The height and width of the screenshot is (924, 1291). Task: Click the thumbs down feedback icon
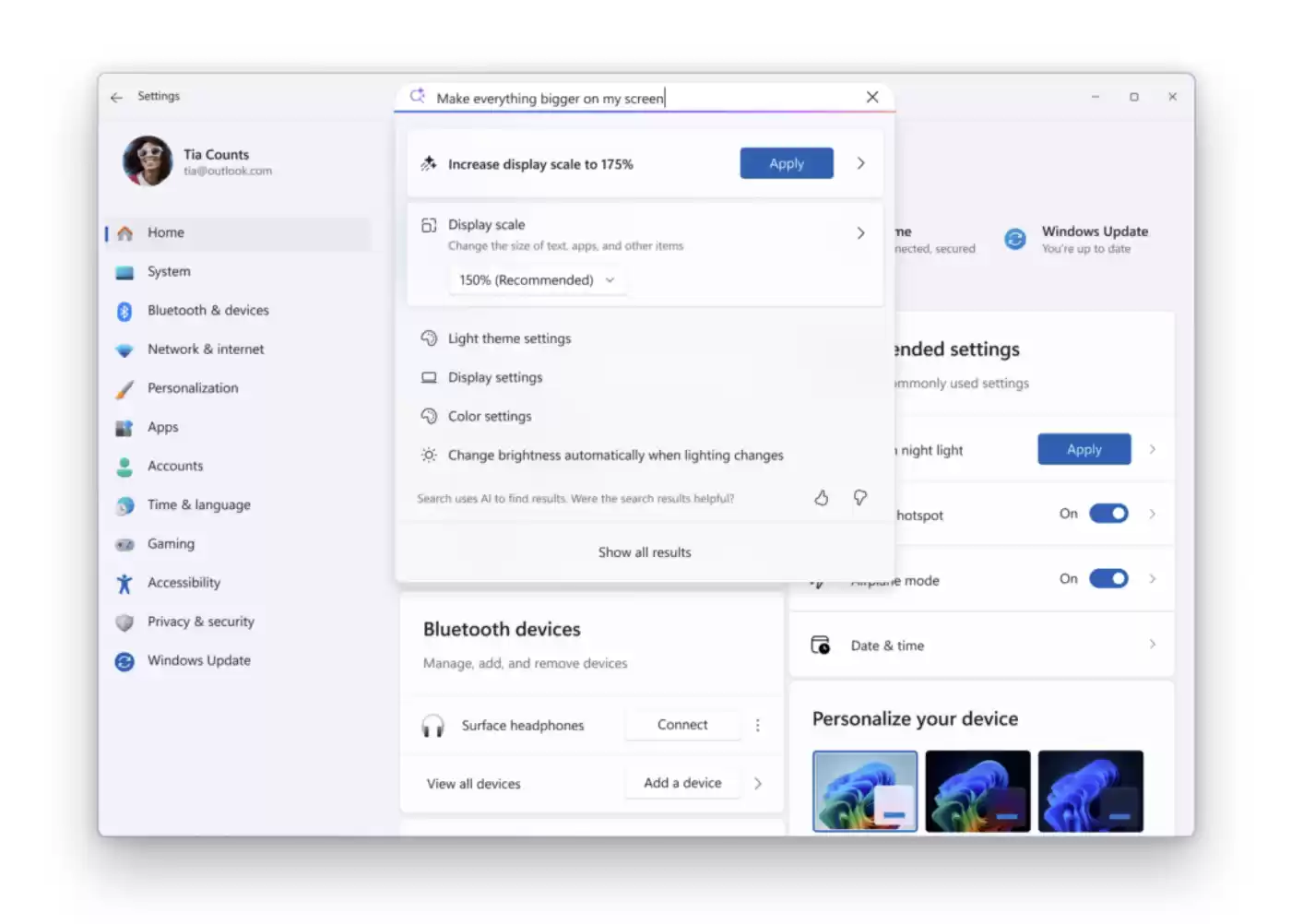click(x=859, y=498)
